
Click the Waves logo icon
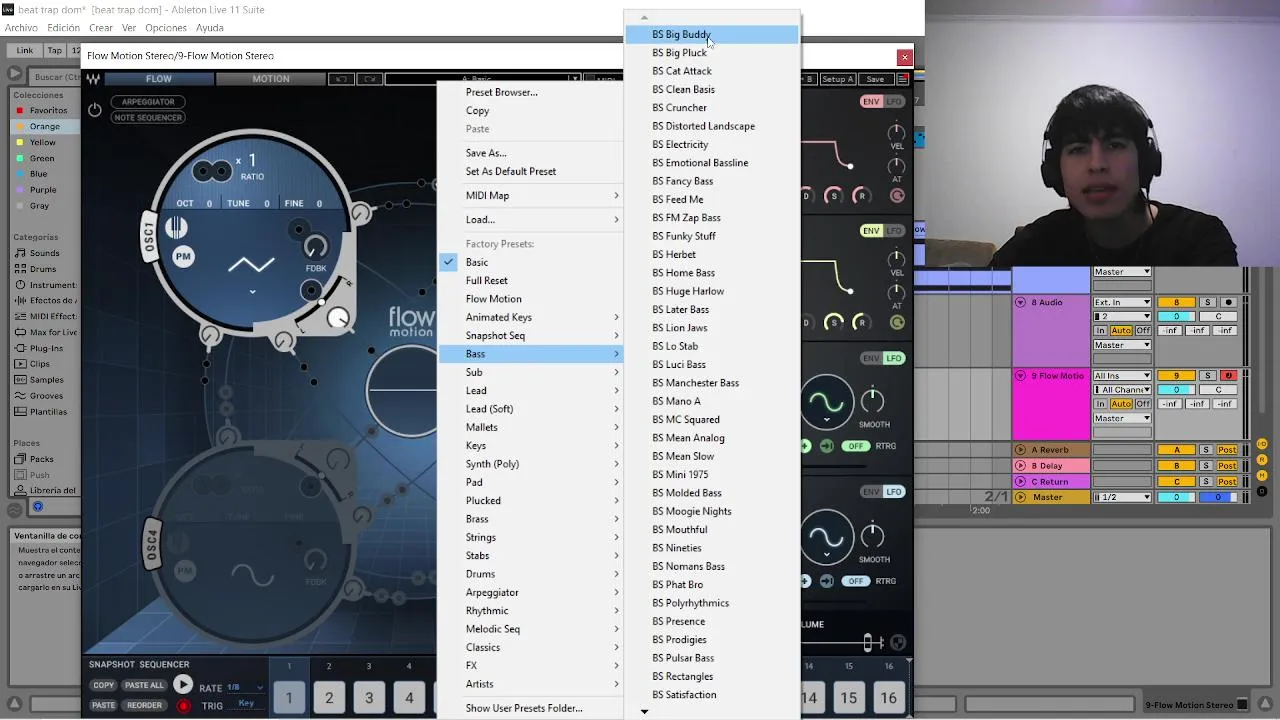93,79
